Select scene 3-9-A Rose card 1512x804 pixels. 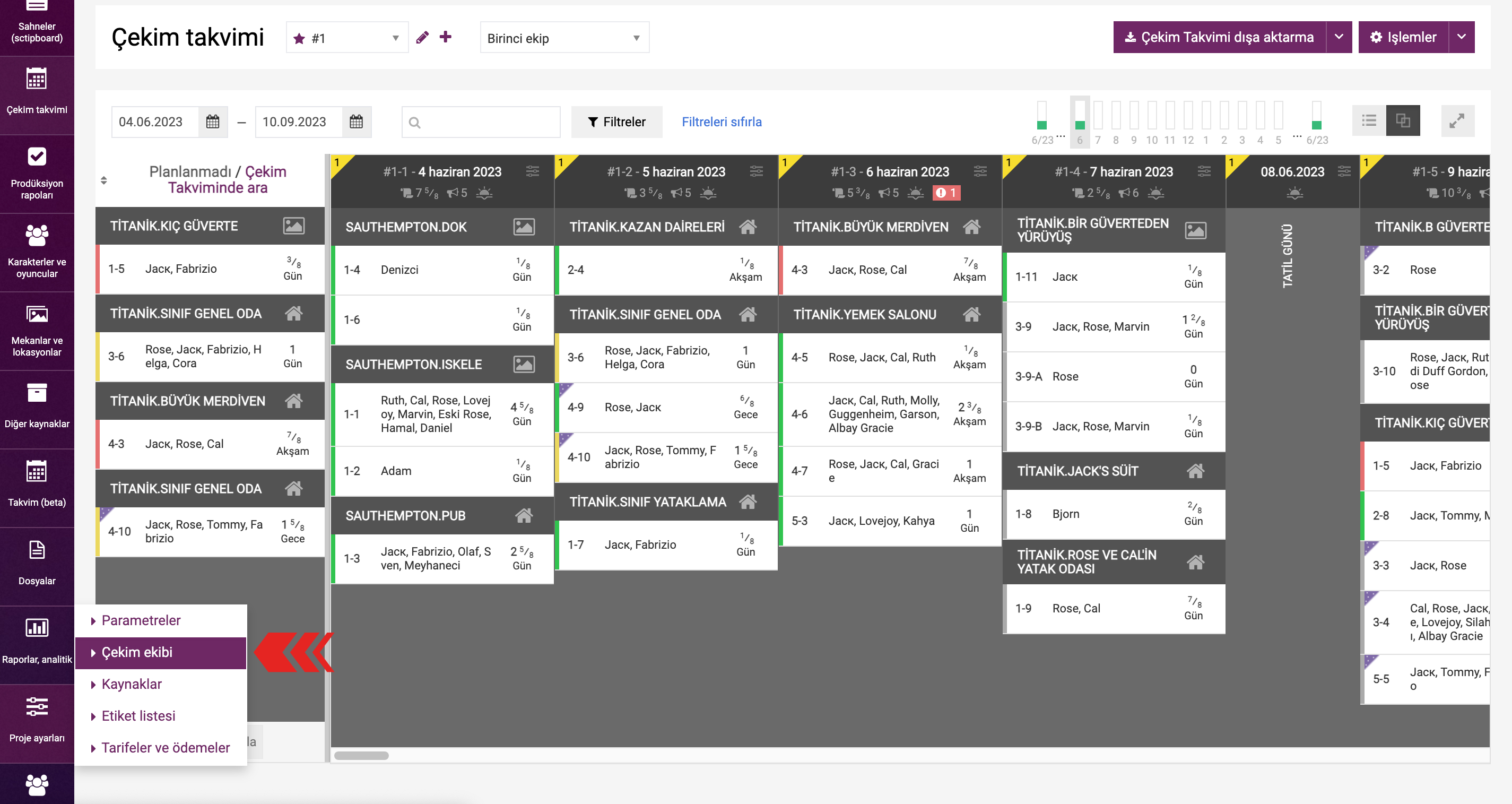point(1115,376)
